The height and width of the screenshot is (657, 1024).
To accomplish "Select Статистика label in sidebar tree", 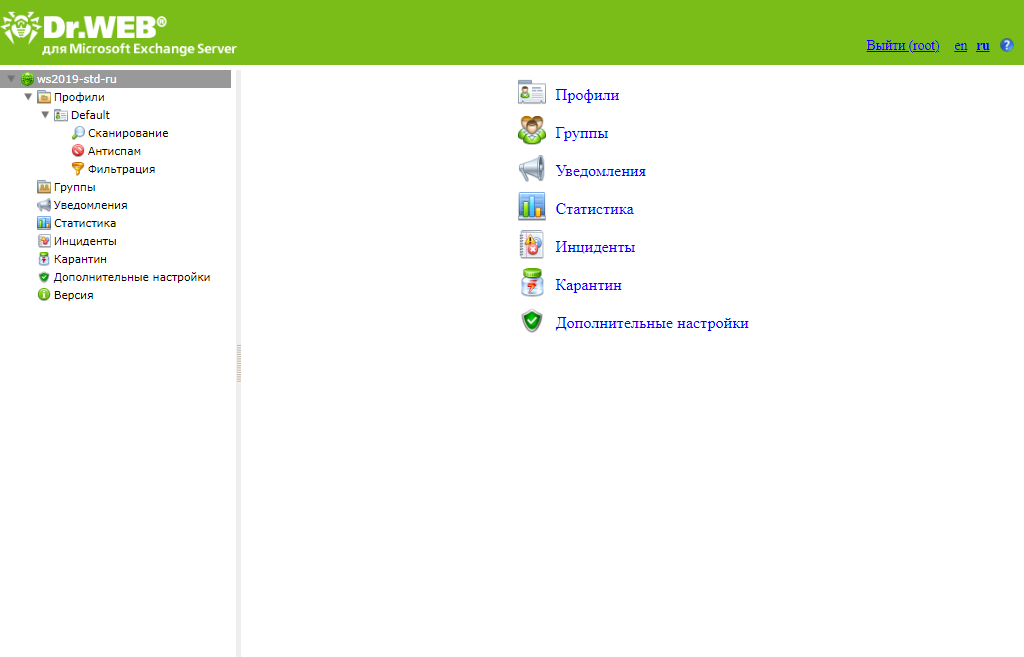I will (85, 223).
